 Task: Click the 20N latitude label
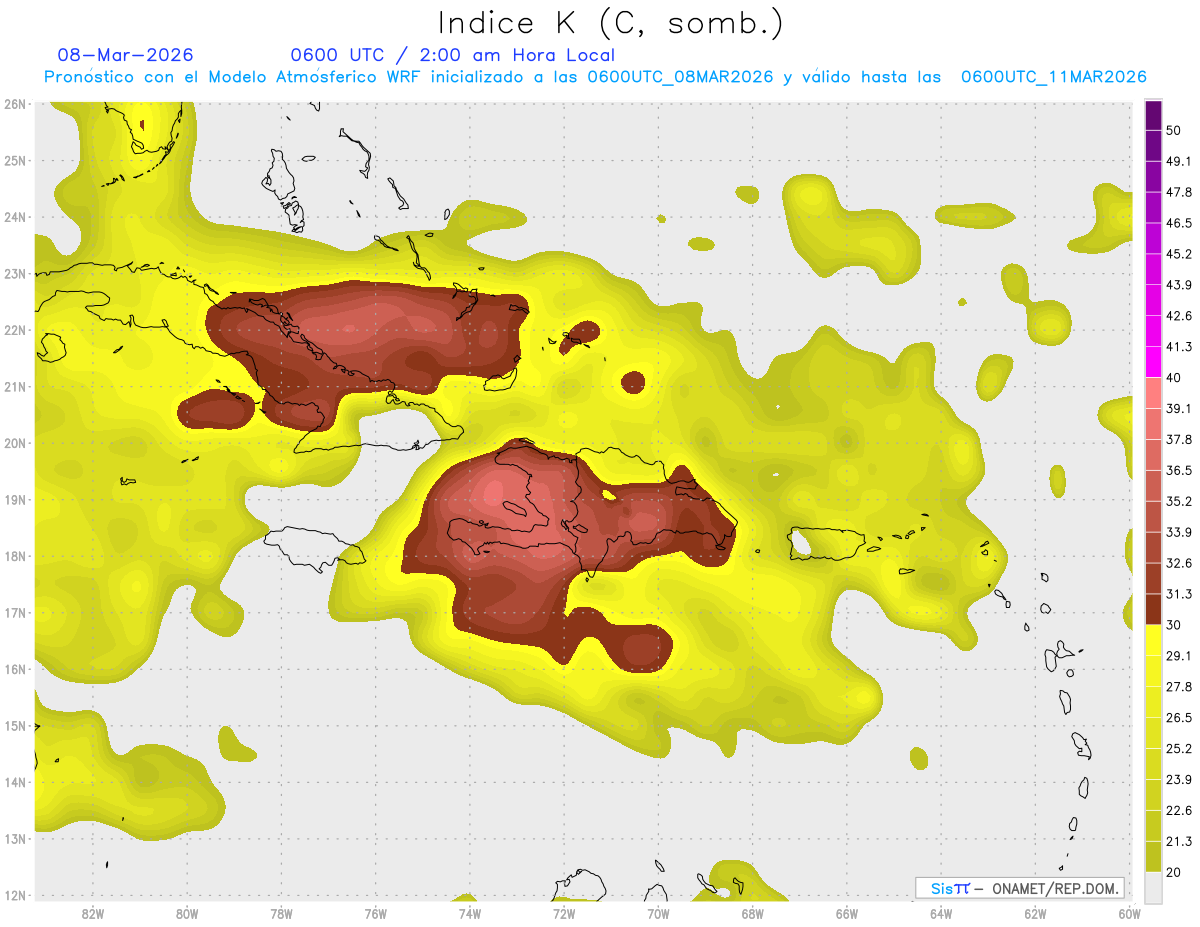pyautogui.click(x=15, y=443)
